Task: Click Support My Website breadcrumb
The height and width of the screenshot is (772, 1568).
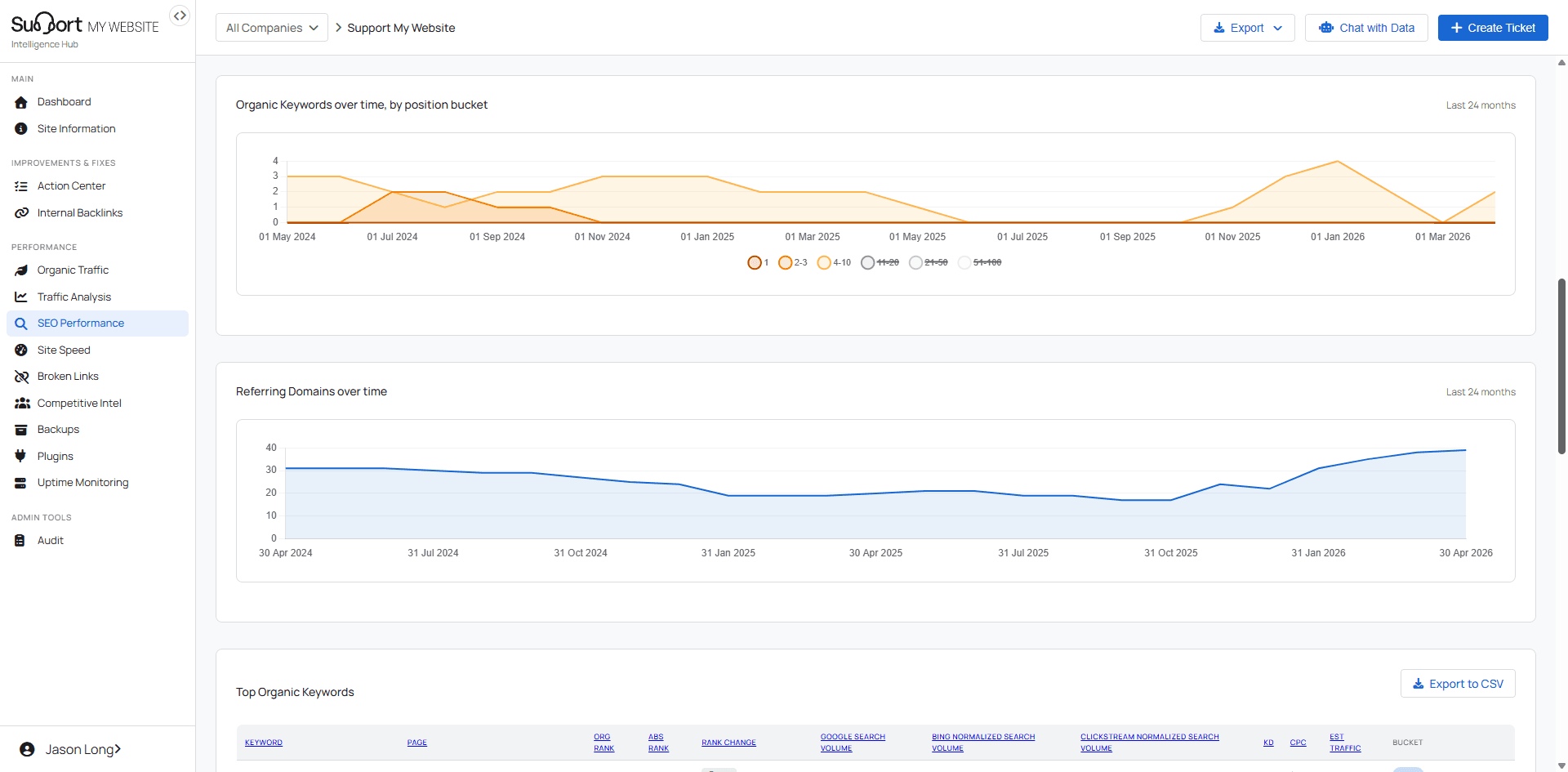Action: point(401,28)
